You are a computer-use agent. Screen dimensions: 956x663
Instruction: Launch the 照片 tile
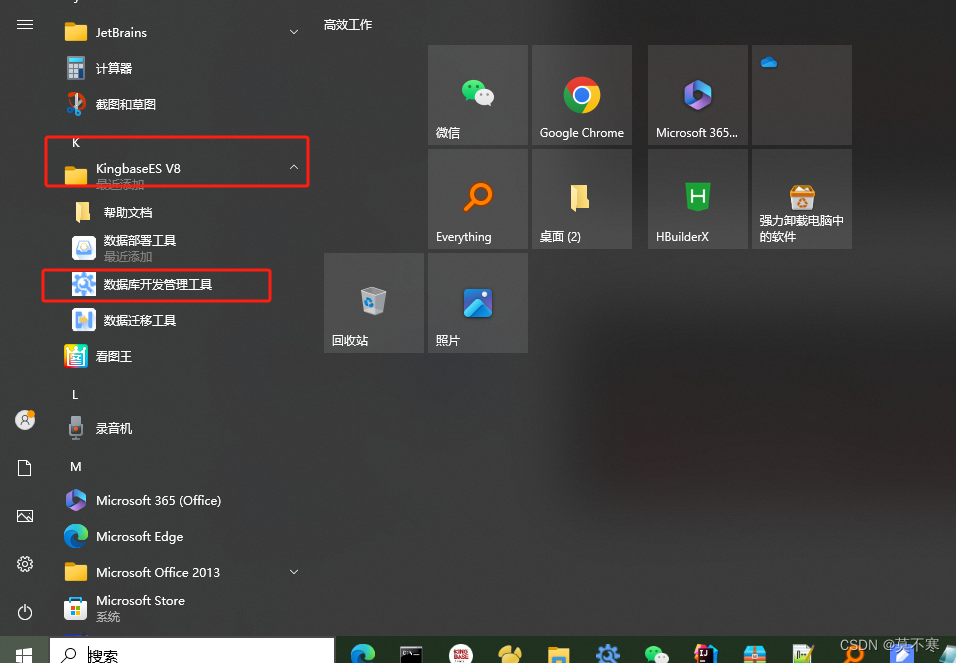[x=478, y=303]
